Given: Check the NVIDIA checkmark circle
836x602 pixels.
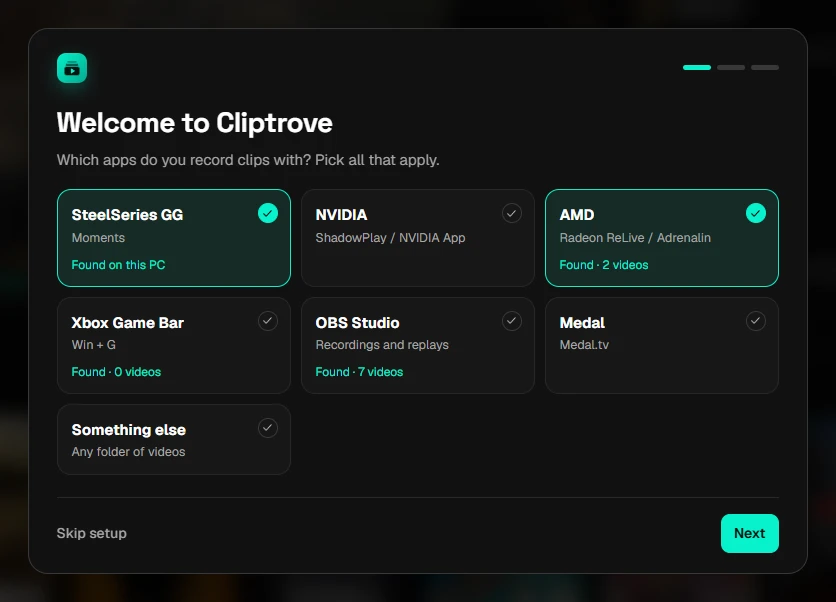Looking at the screenshot, I should pos(512,213).
